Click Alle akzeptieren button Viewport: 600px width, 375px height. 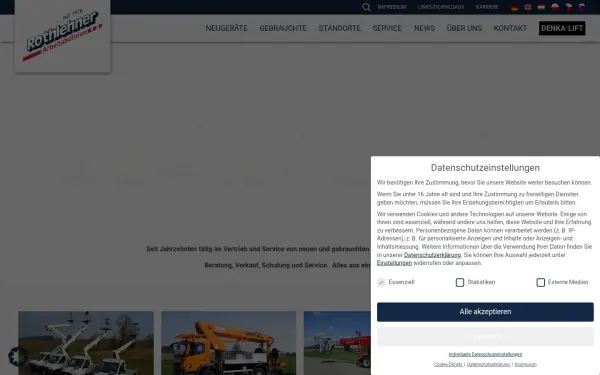pyautogui.click(x=485, y=312)
